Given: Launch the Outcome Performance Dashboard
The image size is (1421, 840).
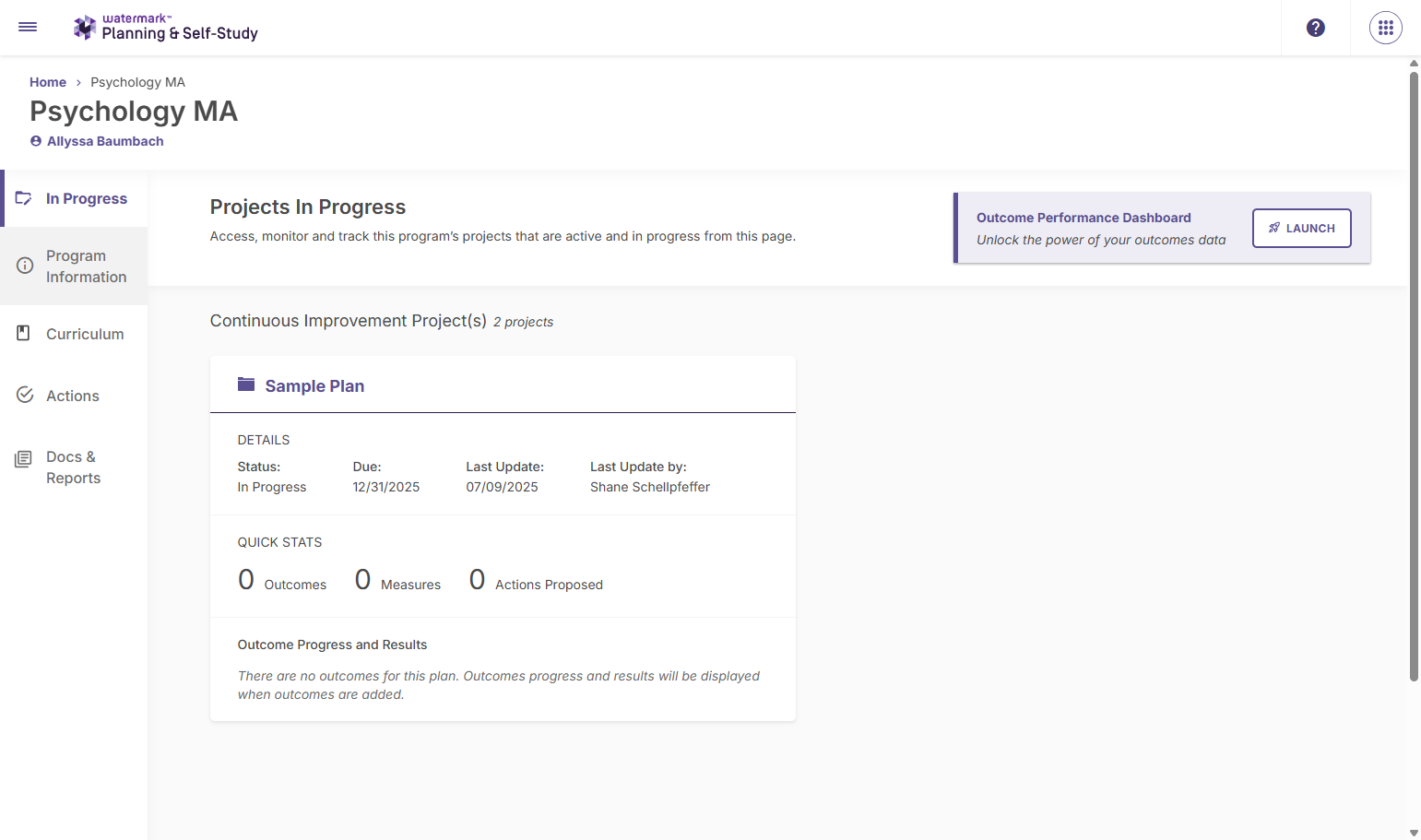Looking at the screenshot, I should [1301, 228].
